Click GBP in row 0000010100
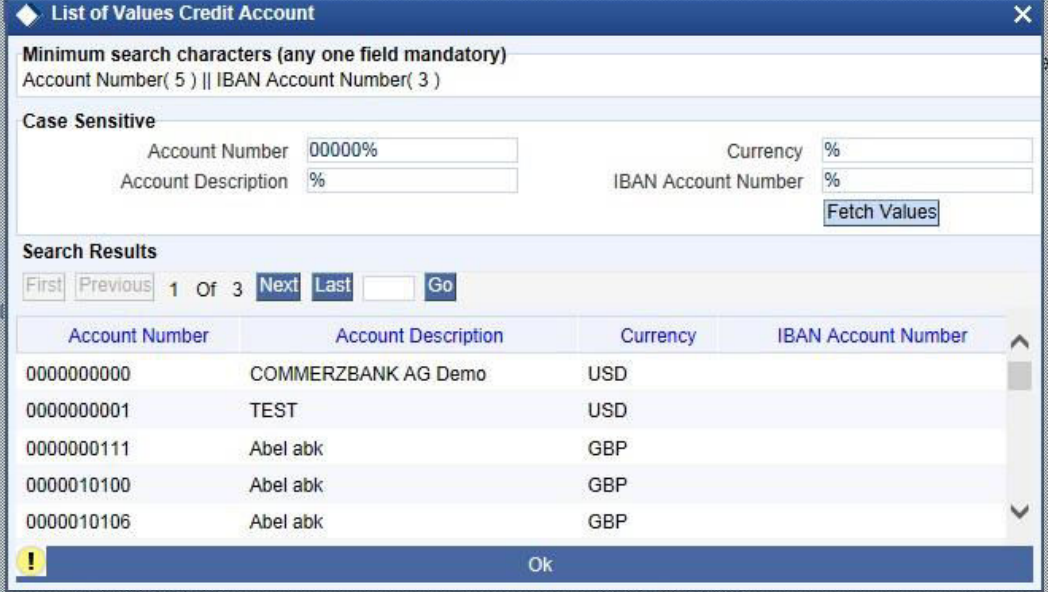Screen dimensions: 1048x592 coord(607,485)
